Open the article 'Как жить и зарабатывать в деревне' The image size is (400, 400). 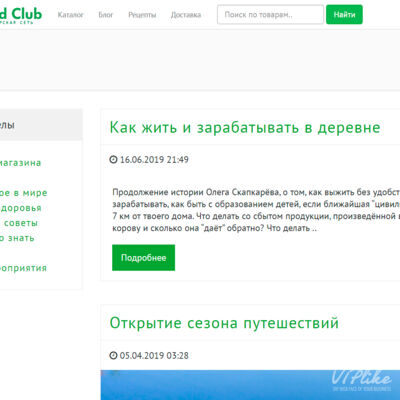245,127
